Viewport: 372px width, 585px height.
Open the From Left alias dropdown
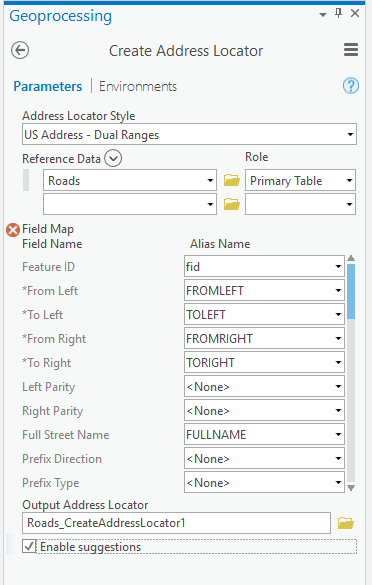pos(264,290)
